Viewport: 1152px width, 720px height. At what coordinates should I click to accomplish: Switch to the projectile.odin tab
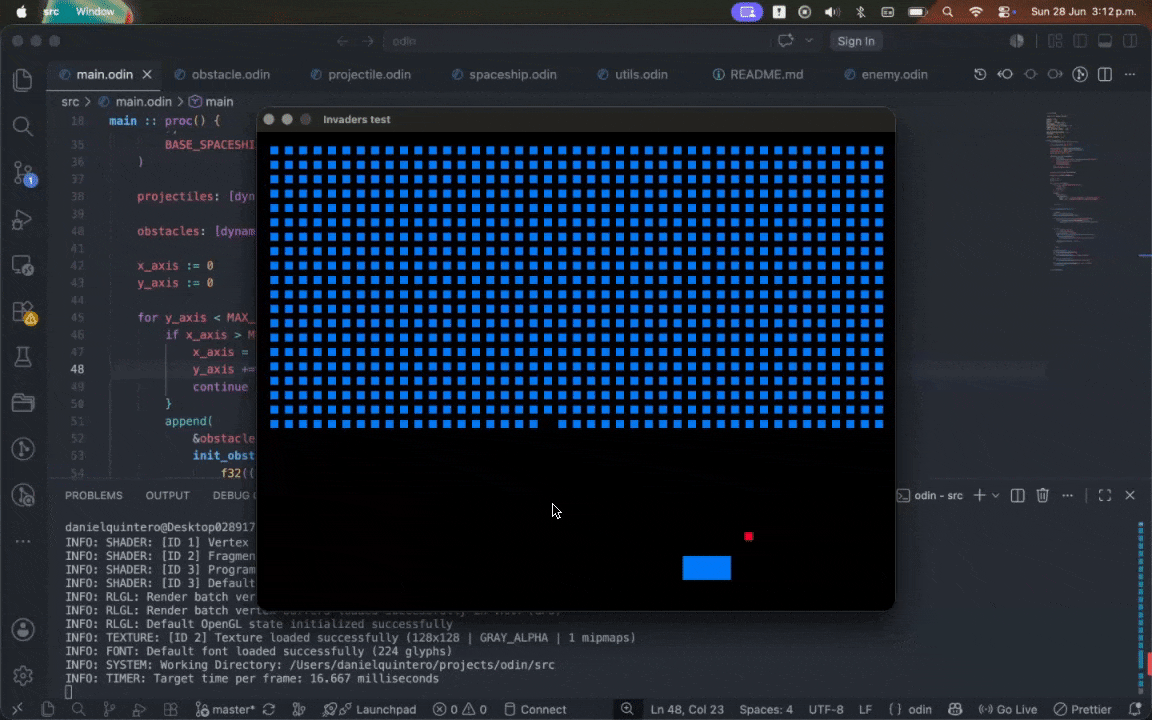369,74
